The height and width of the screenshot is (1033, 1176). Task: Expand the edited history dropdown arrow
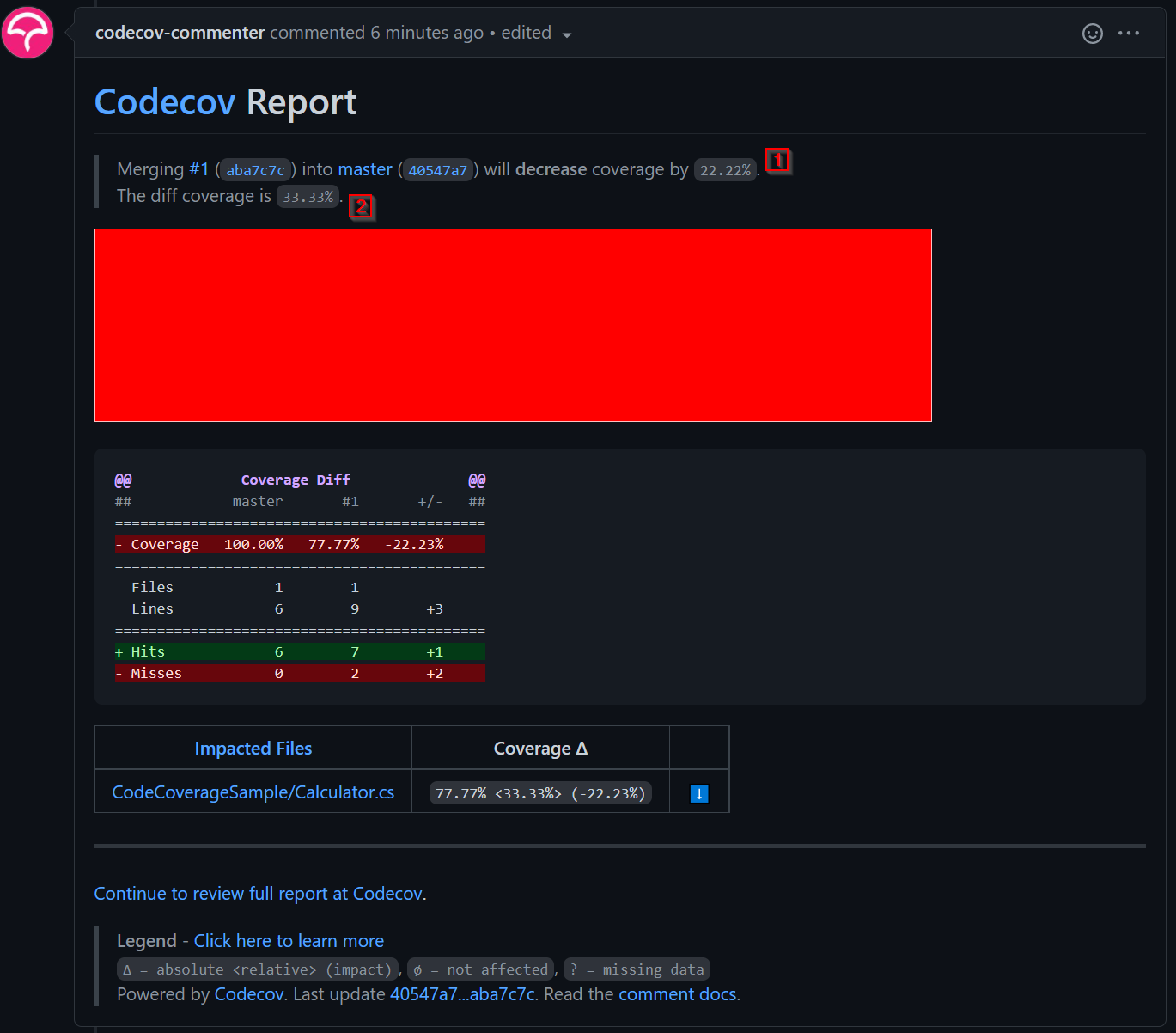(x=567, y=35)
